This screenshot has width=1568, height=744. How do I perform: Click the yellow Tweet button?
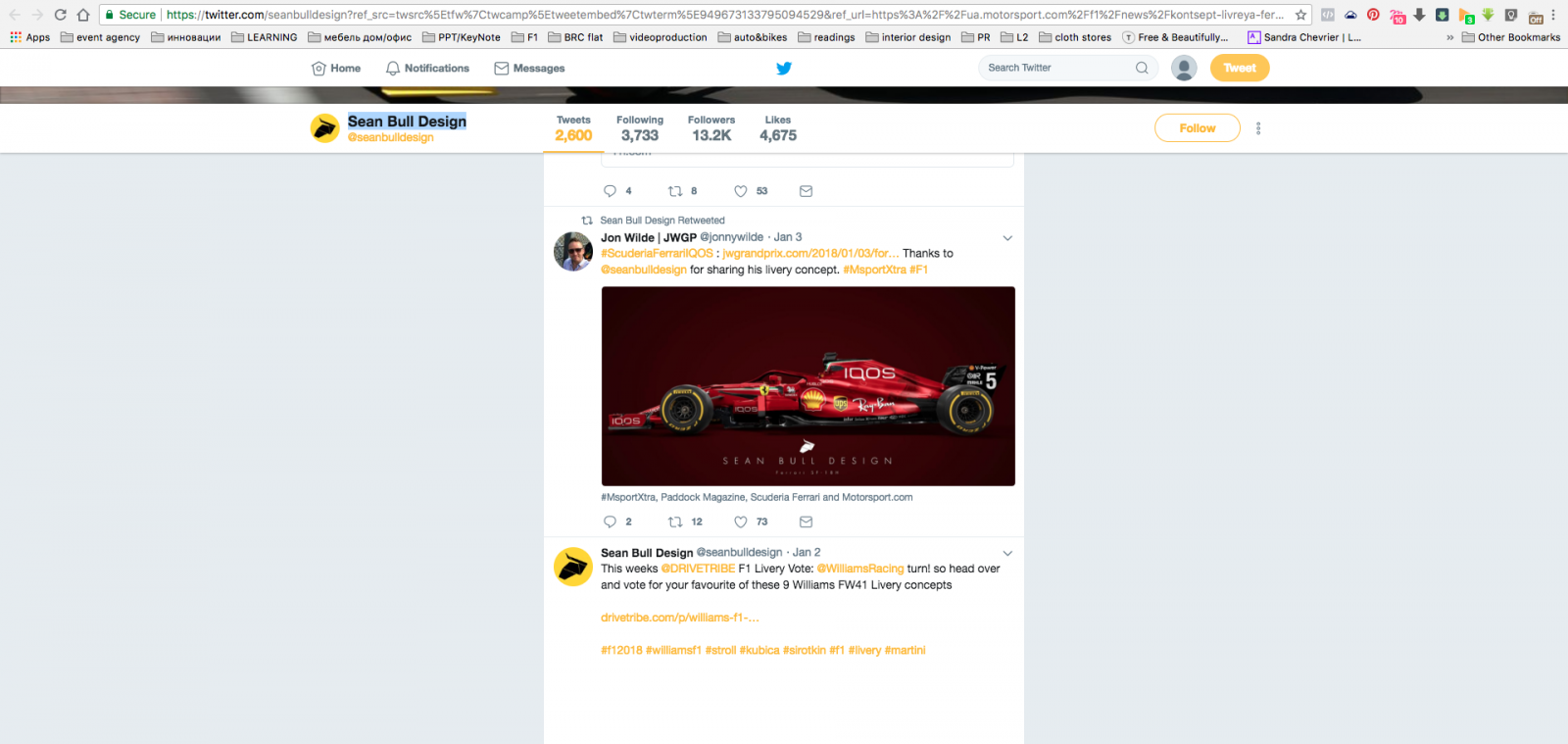tap(1240, 68)
